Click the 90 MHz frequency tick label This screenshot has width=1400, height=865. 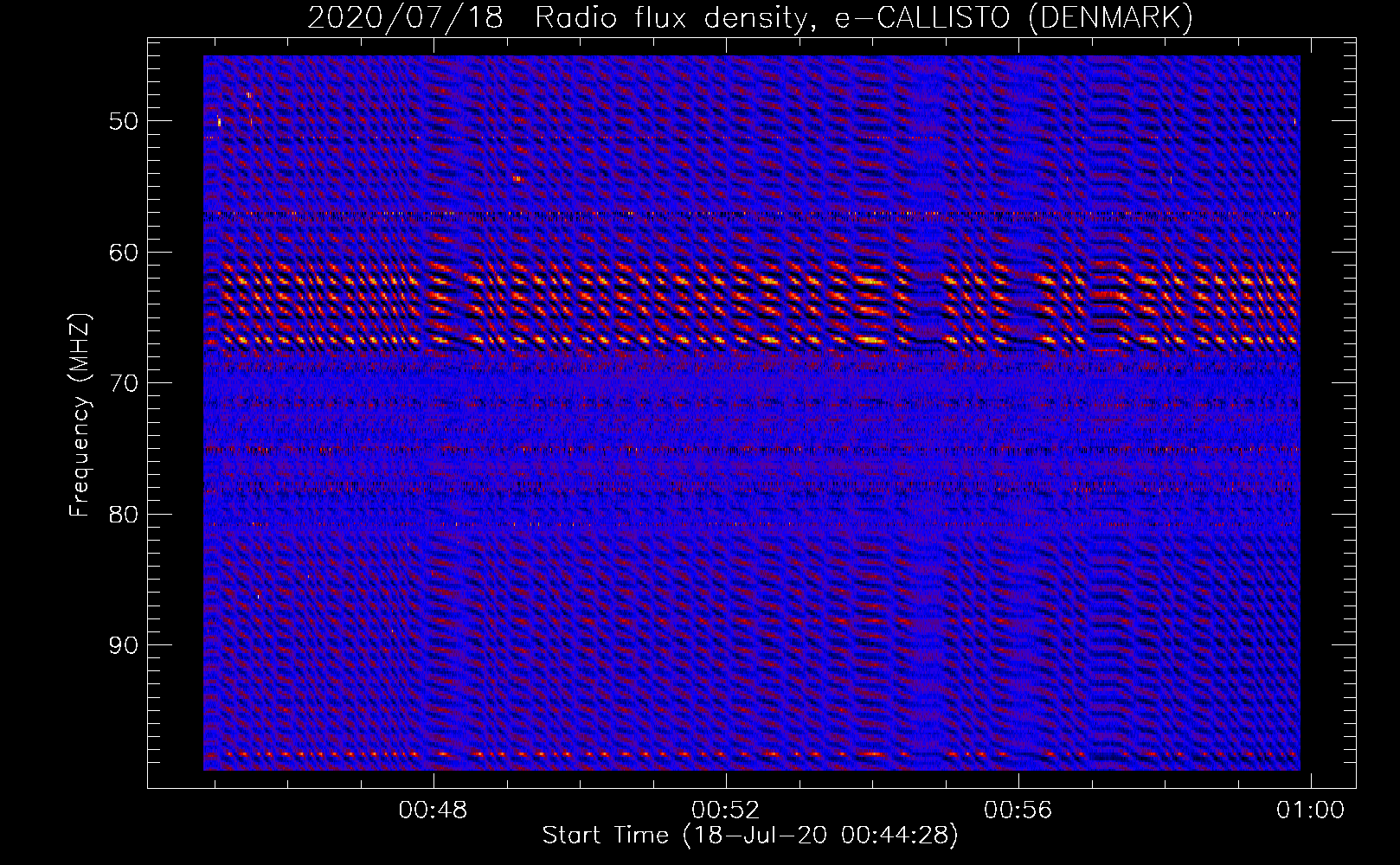point(123,645)
